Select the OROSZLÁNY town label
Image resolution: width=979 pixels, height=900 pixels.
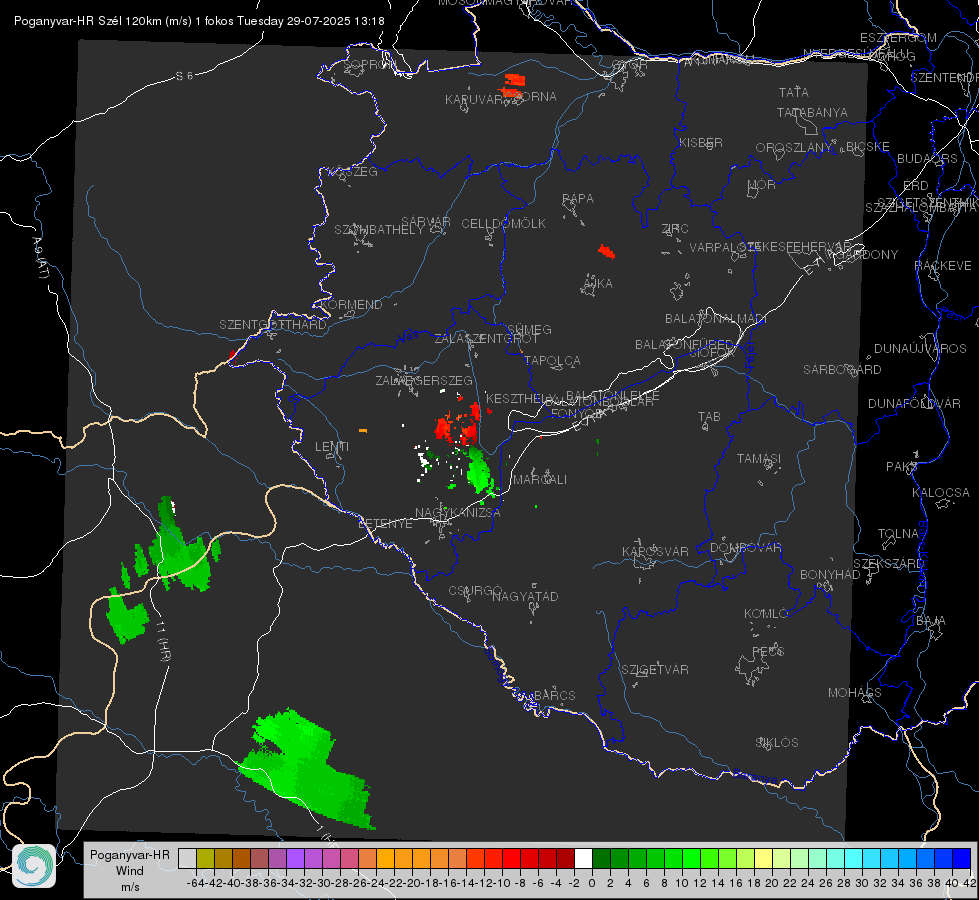pos(794,148)
